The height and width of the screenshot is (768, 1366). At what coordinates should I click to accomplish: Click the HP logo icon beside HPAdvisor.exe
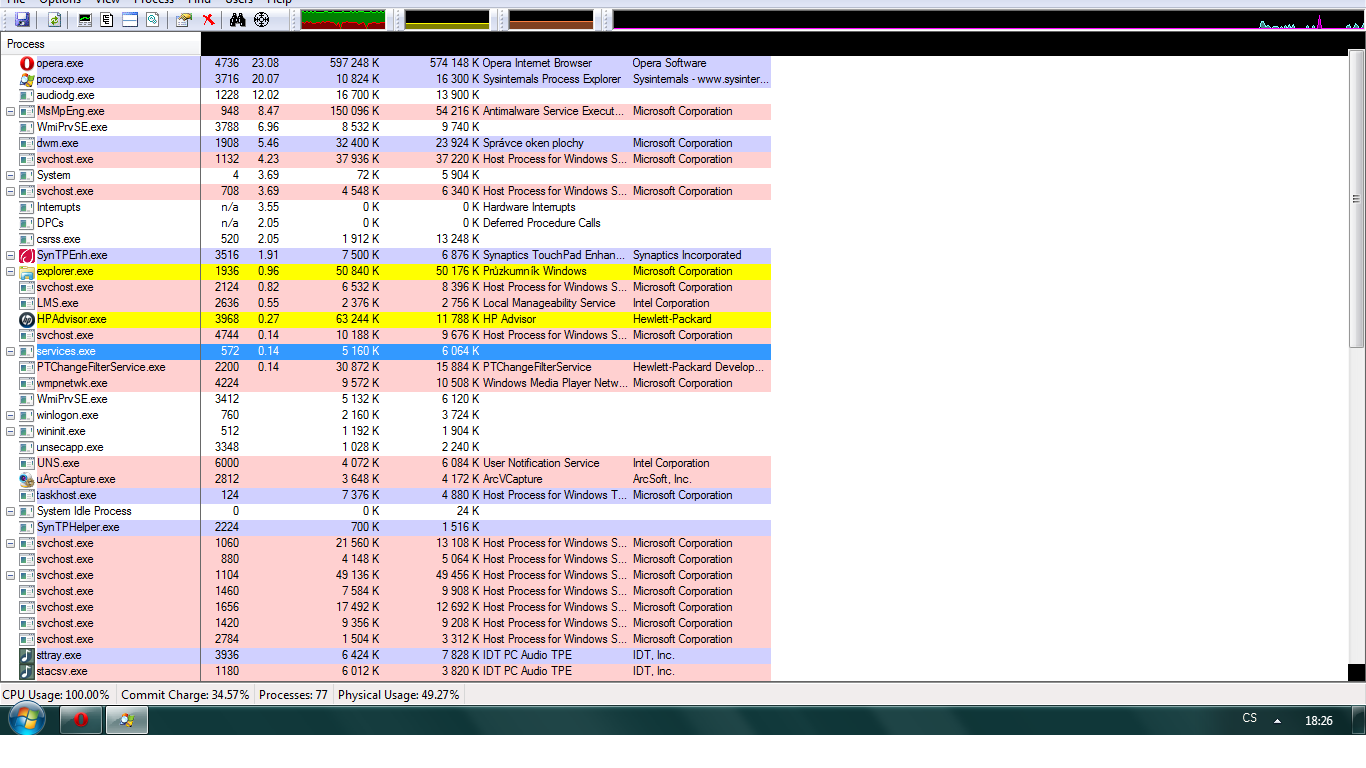coord(27,319)
